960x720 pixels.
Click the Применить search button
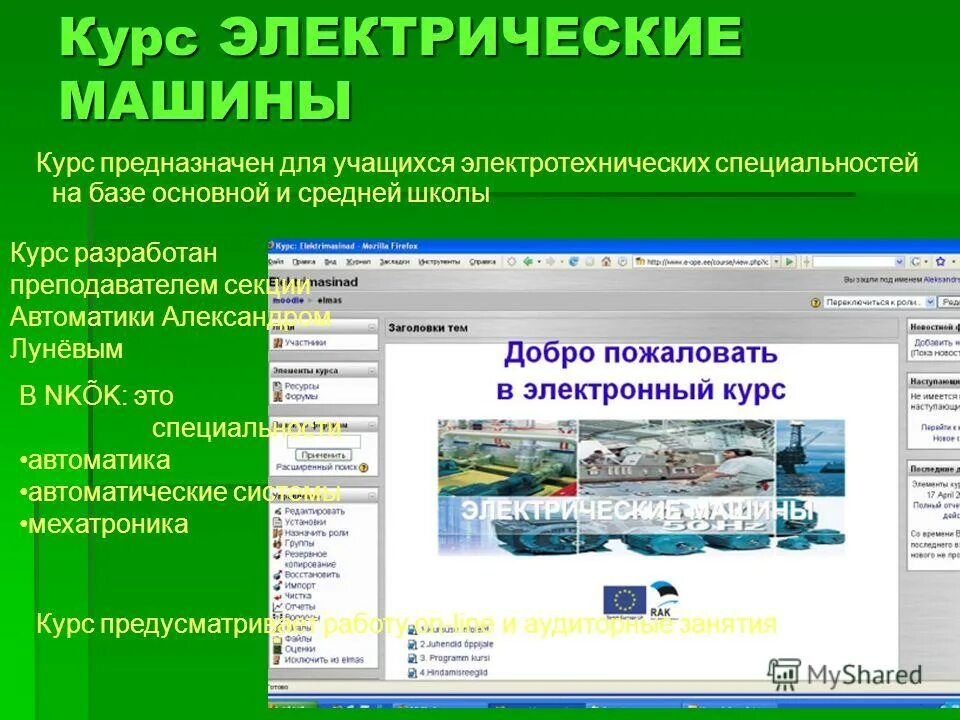pos(324,456)
